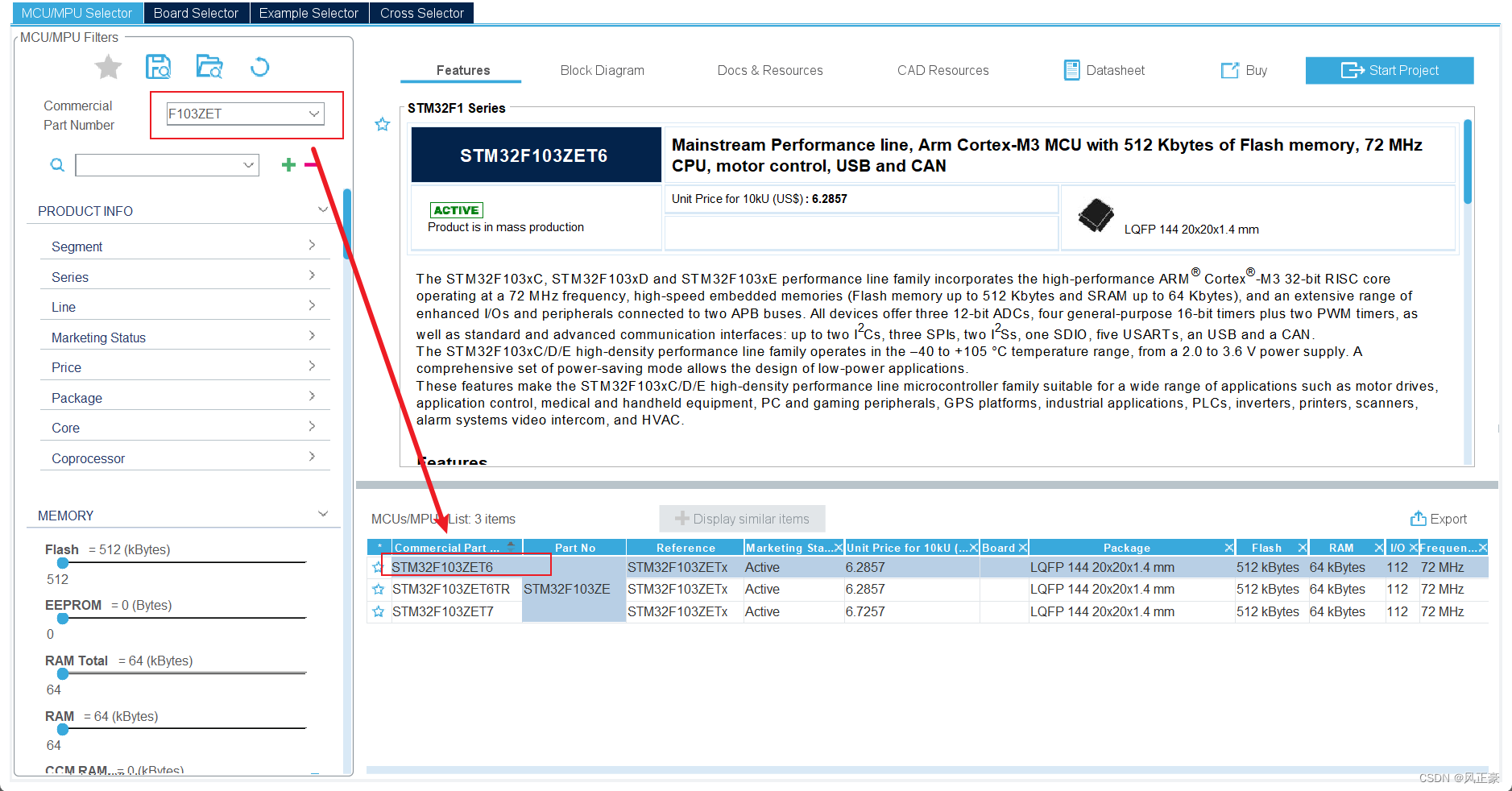Collapse the PRODUCT INFO section
The width and height of the screenshot is (1512, 791).
pos(323,210)
